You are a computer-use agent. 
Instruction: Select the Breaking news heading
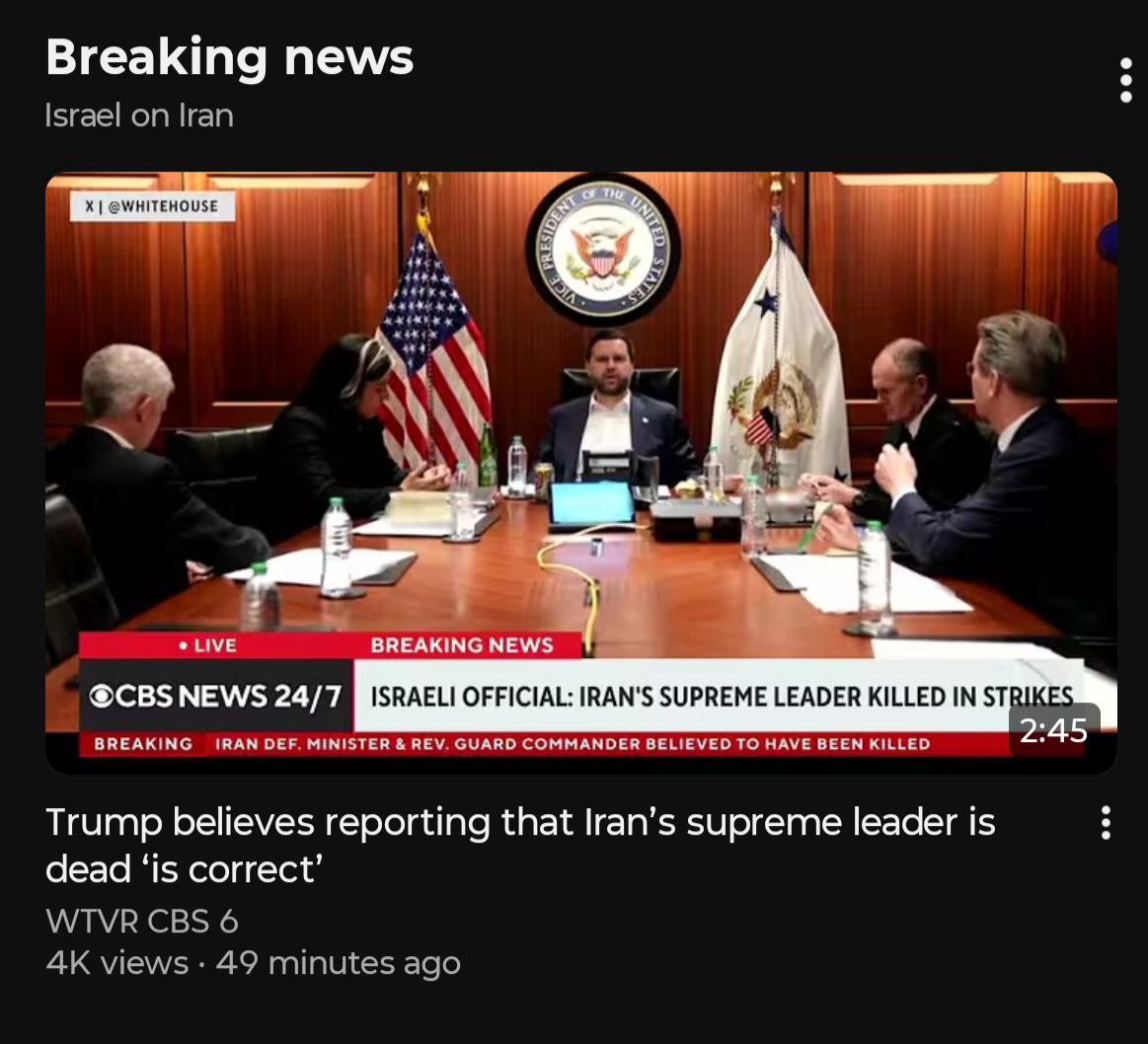tap(229, 57)
